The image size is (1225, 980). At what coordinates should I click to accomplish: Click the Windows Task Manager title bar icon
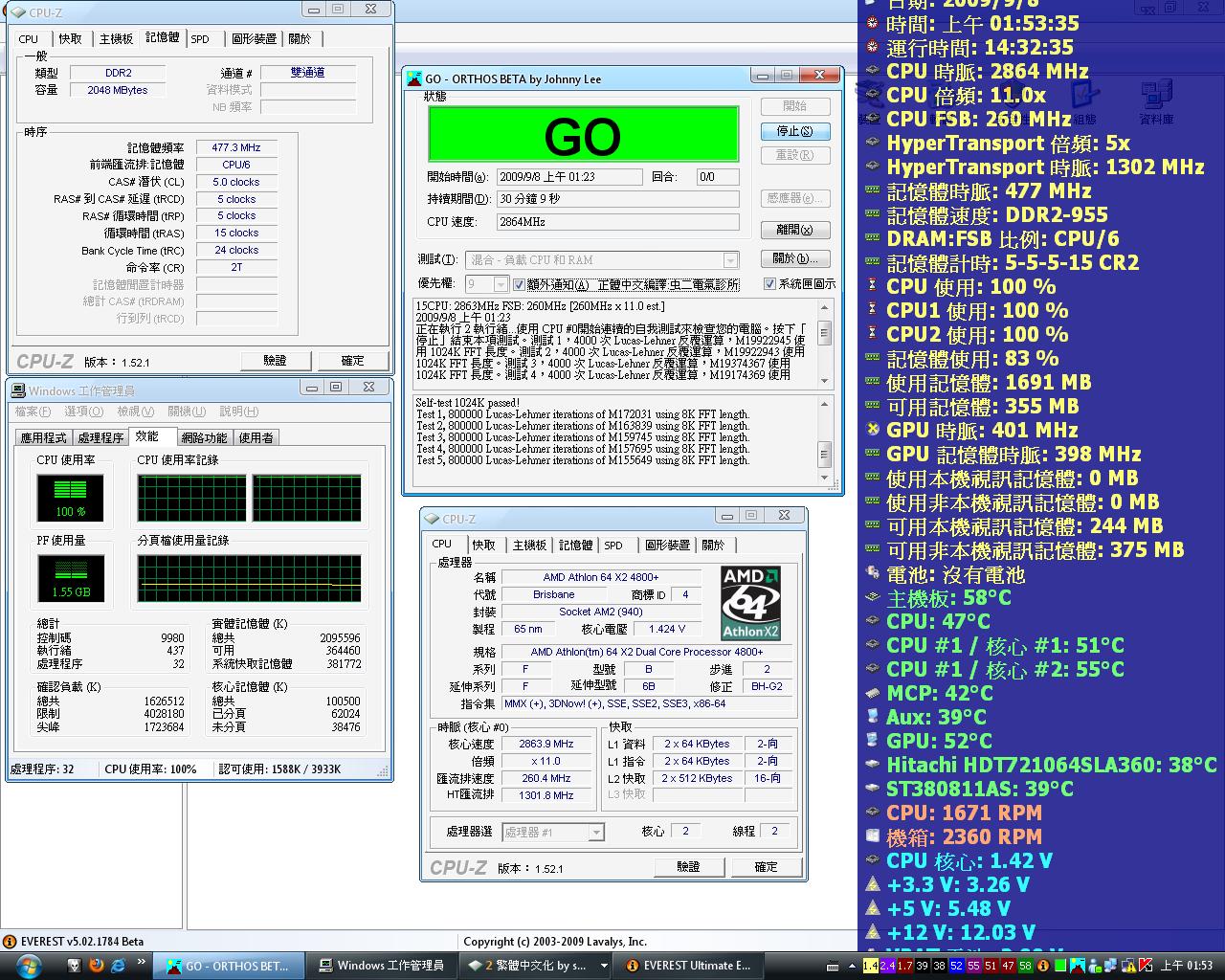(17, 390)
